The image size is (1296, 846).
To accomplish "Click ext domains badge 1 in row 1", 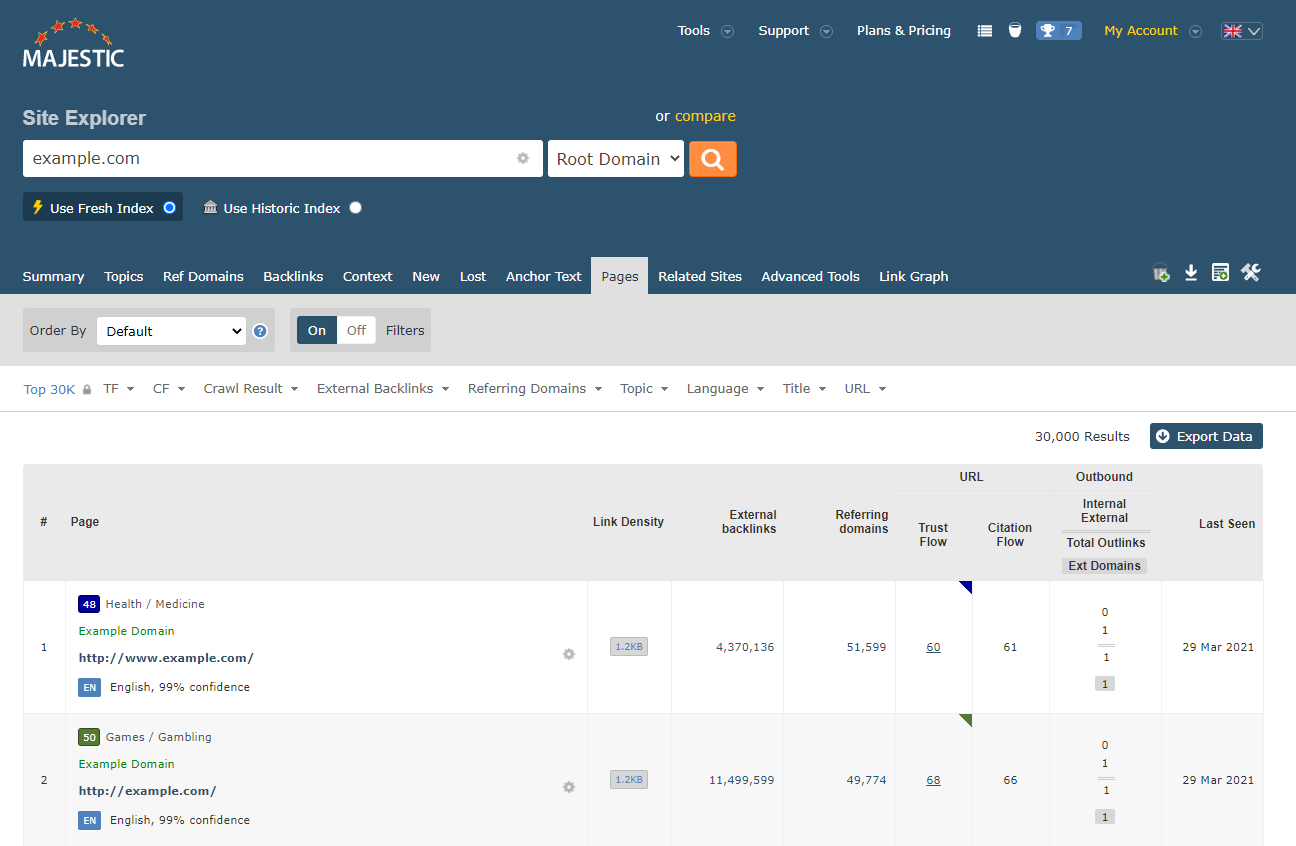I will (x=1105, y=684).
